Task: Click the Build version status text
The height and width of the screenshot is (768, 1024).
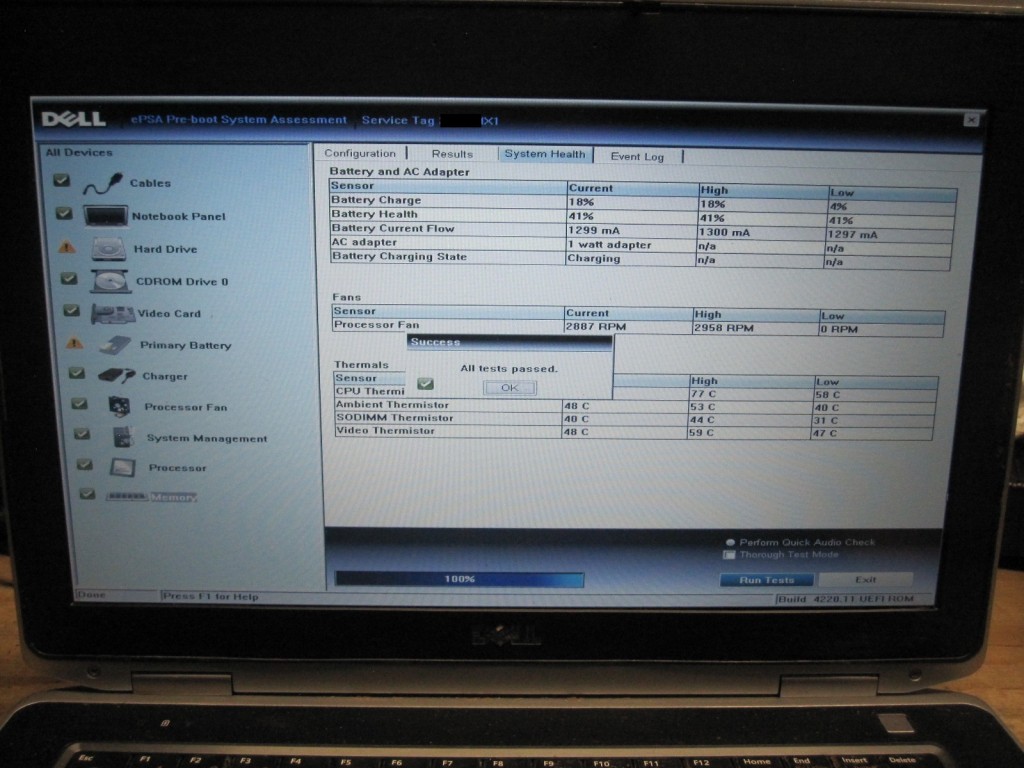Action: point(846,598)
